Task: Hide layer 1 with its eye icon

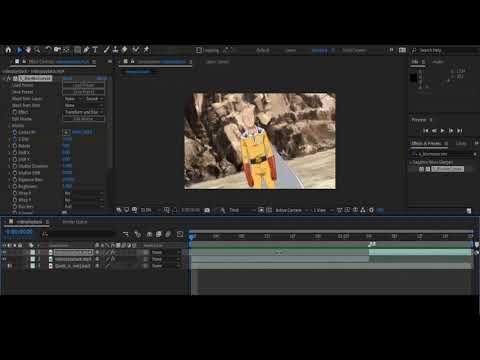Action: (5, 252)
